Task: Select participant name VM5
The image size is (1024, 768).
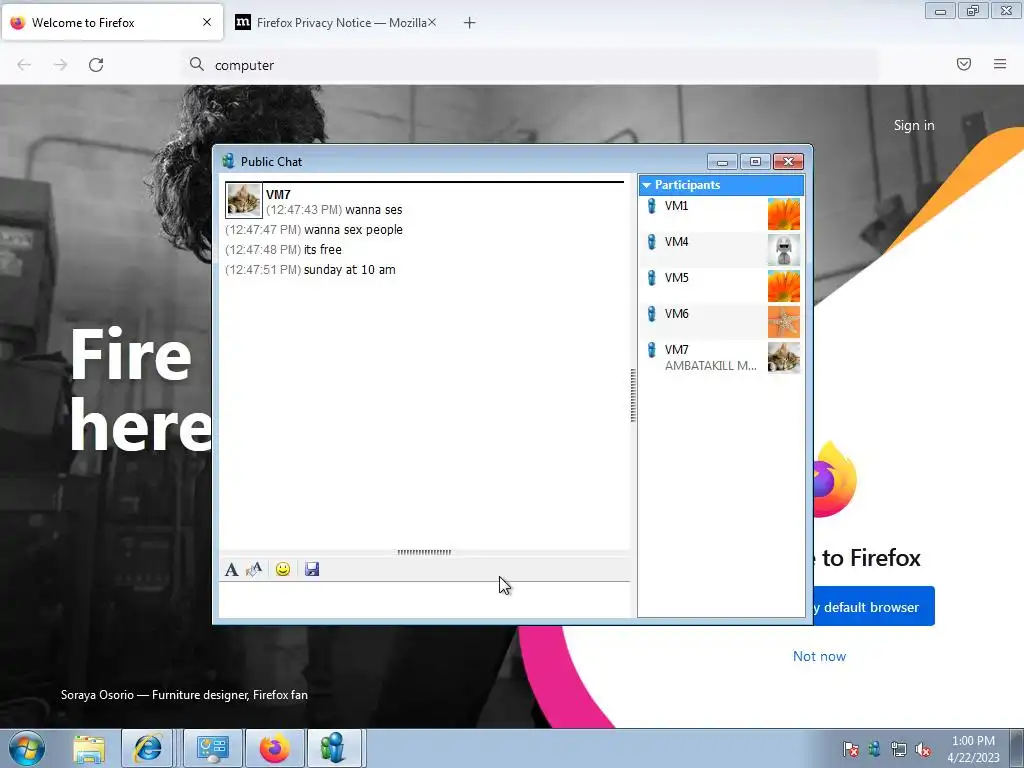Action: click(x=677, y=278)
